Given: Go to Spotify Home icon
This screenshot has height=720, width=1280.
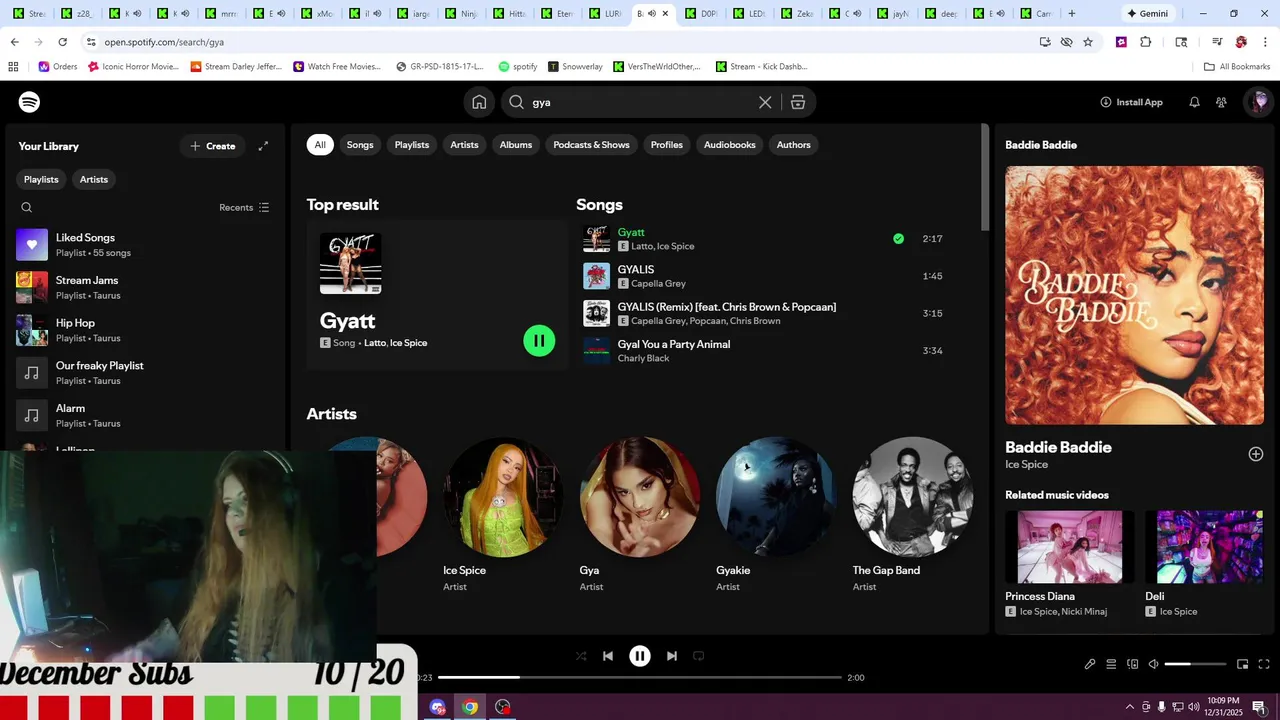Looking at the screenshot, I should tap(479, 102).
